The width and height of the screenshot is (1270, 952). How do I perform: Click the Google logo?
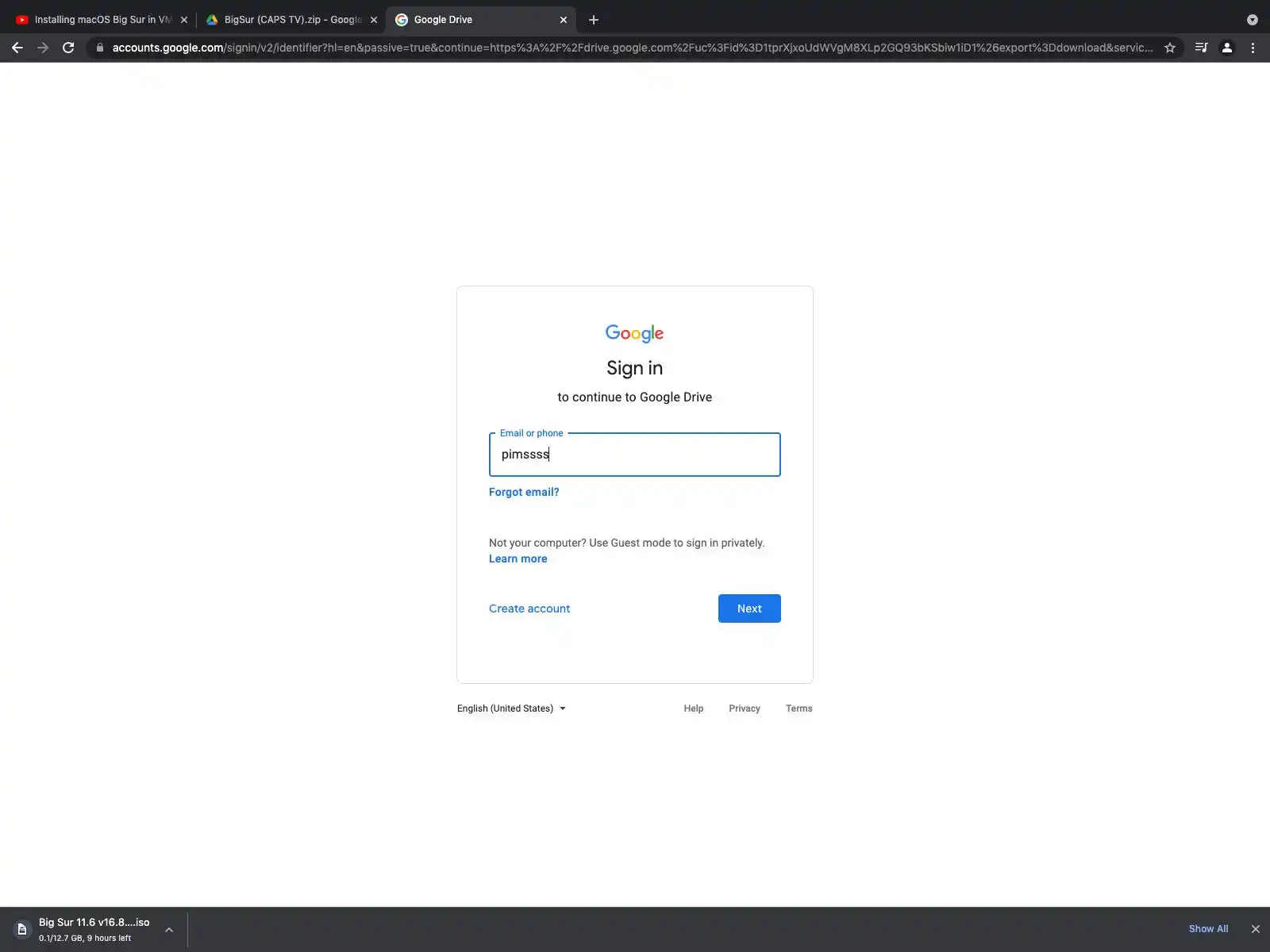635,333
